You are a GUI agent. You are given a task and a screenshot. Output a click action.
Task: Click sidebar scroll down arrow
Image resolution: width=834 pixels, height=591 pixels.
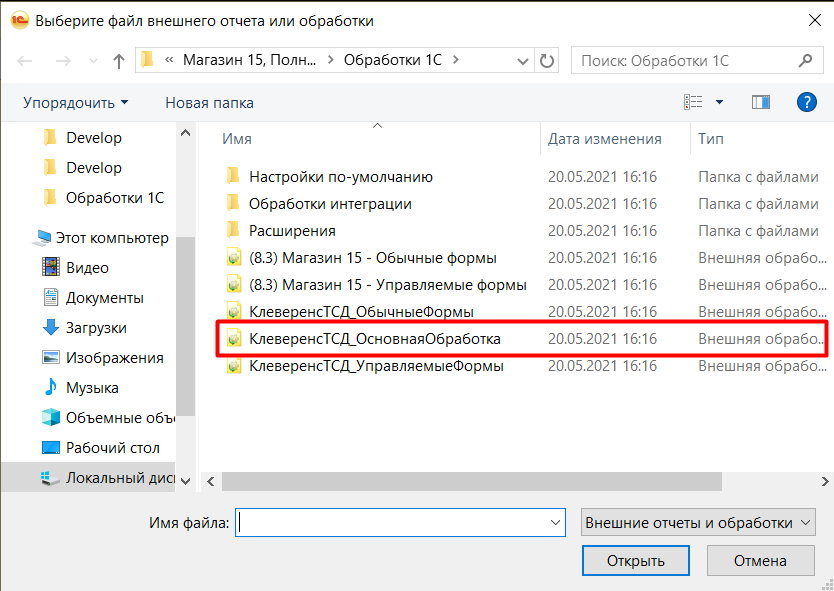point(186,481)
